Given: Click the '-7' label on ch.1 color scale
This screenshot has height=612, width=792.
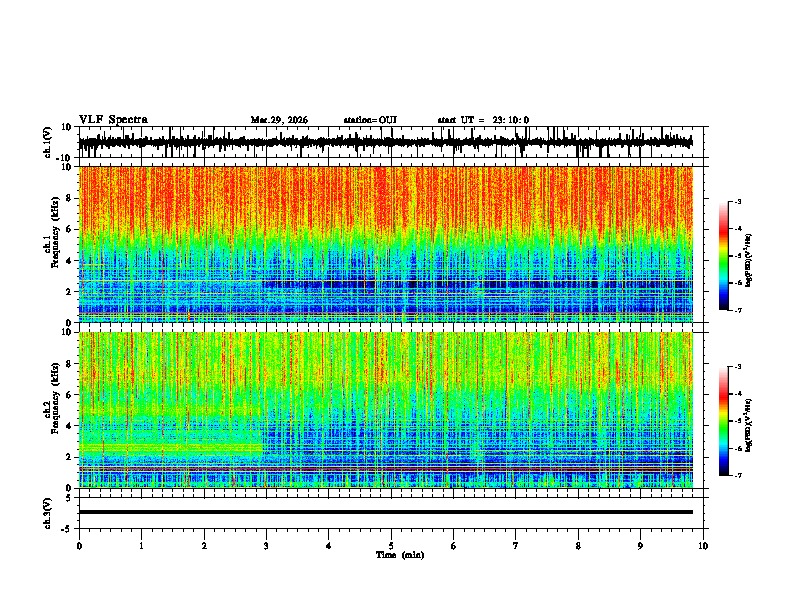Looking at the screenshot, I should point(738,310).
